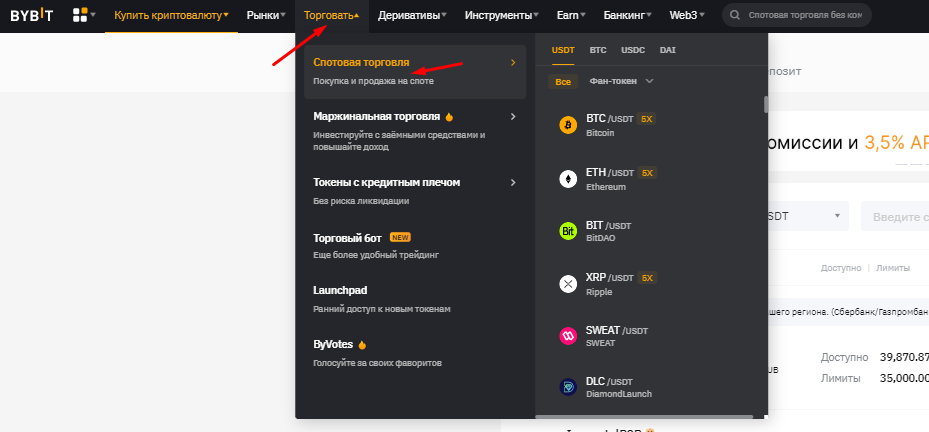The image size is (929, 432).
Task: Click the Еще более удобный трейдинг text
Action: (376, 255)
